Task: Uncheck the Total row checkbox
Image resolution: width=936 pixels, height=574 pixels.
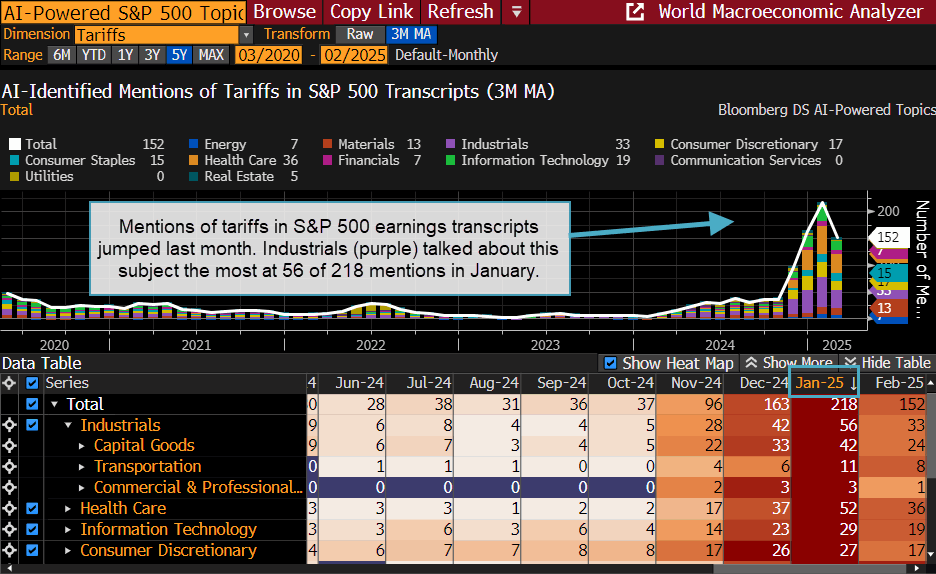Action: pyautogui.click(x=32, y=404)
